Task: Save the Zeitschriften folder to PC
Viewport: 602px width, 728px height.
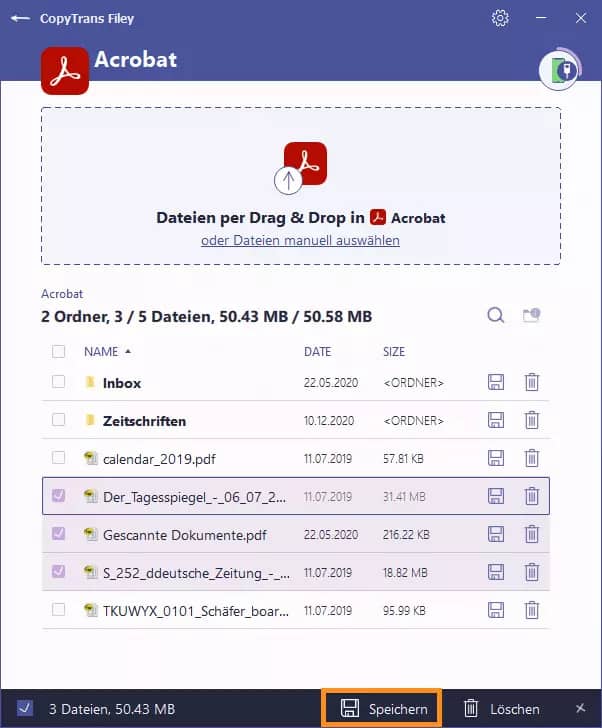Action: point(496,420)
